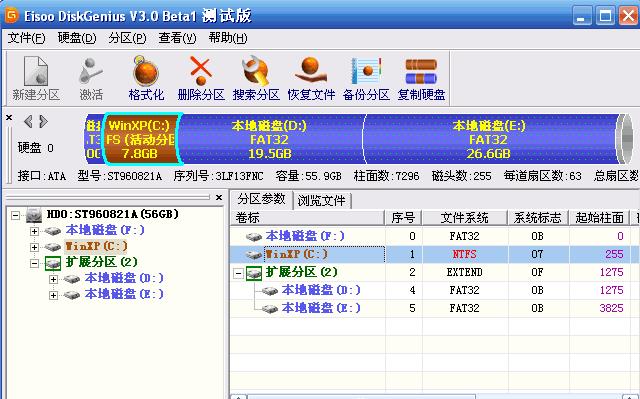
Task: Click the 搜索分区 (search partition) icon
Action: coord(256,78)
